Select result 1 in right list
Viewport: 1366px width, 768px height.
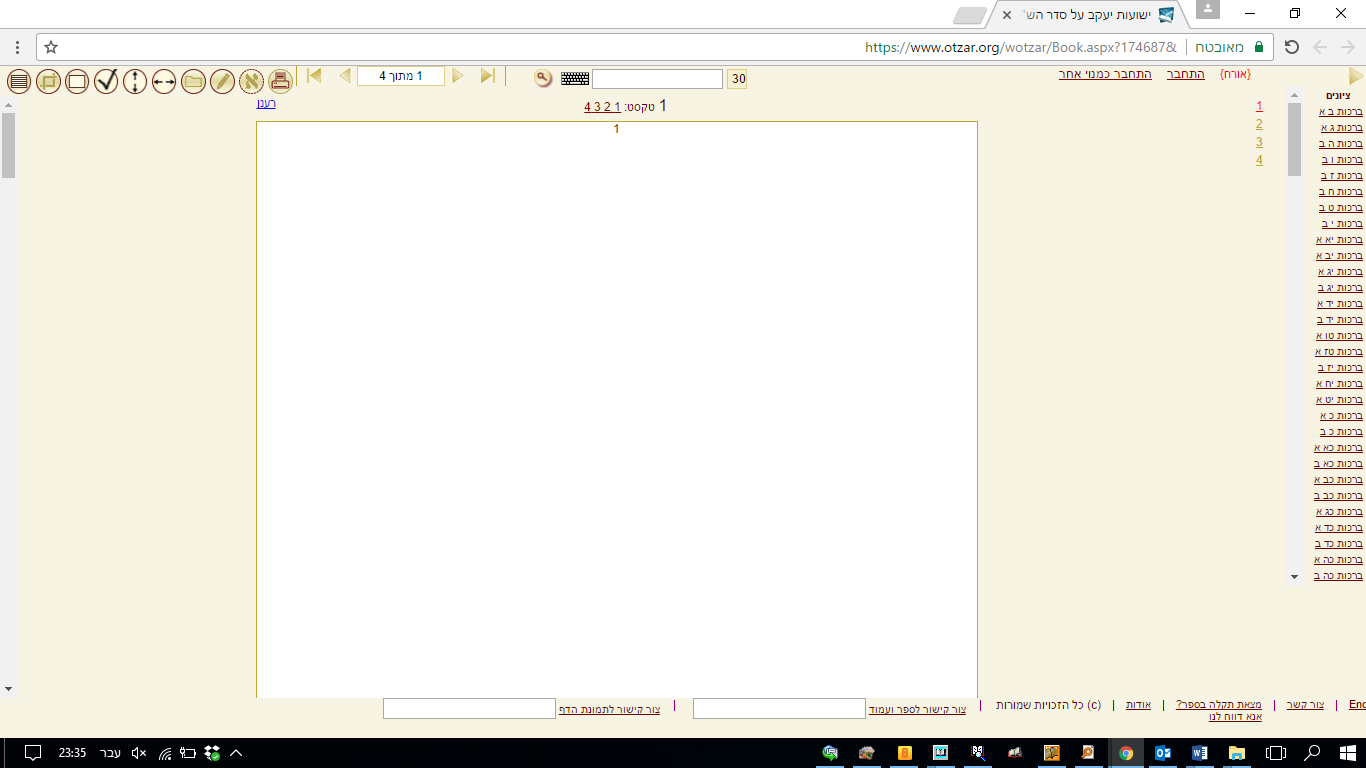(1260, 106)
